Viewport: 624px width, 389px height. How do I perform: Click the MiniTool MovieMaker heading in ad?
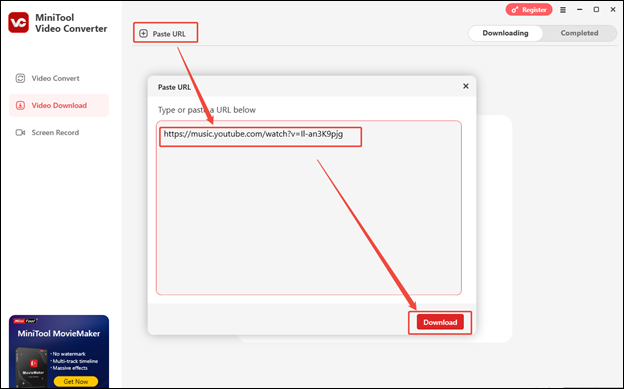pyautogui.click(x=59, y=334)
